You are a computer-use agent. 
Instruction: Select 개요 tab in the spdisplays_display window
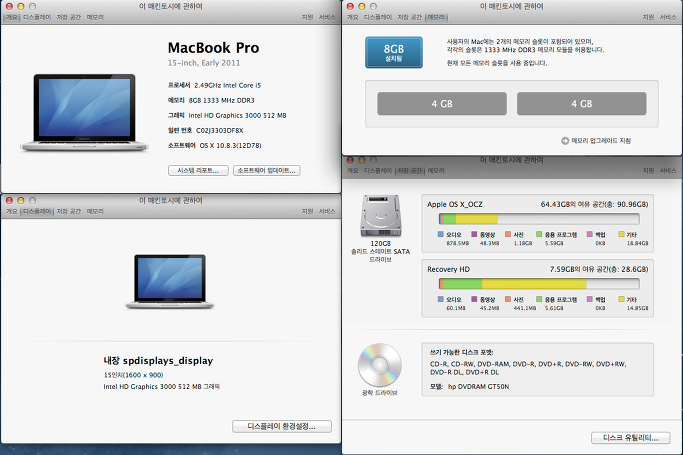click(12, 211)
